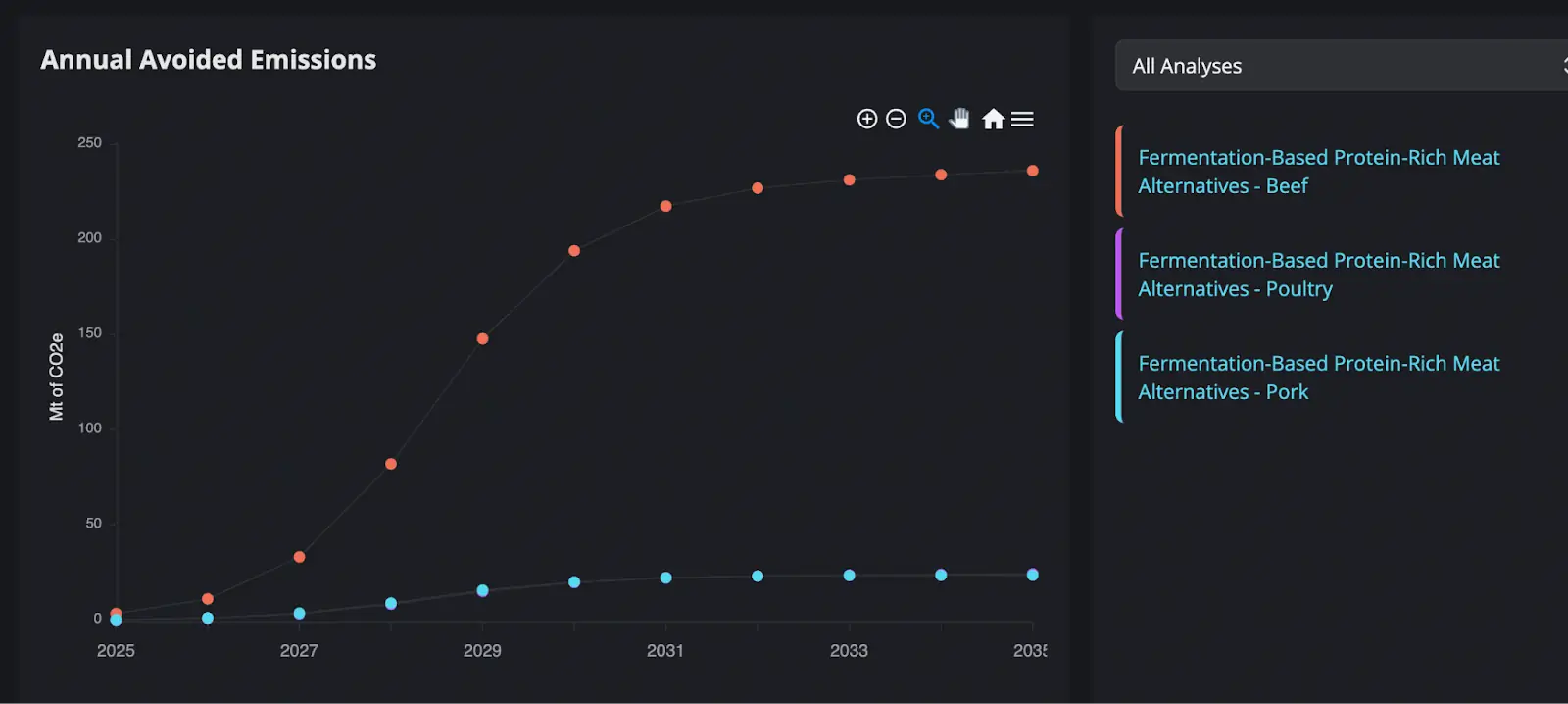Viewport: 1568px width, 704px height.
Task: Click the zoom in plus icon
Action: pyautogui.click(x=866, y=119)
